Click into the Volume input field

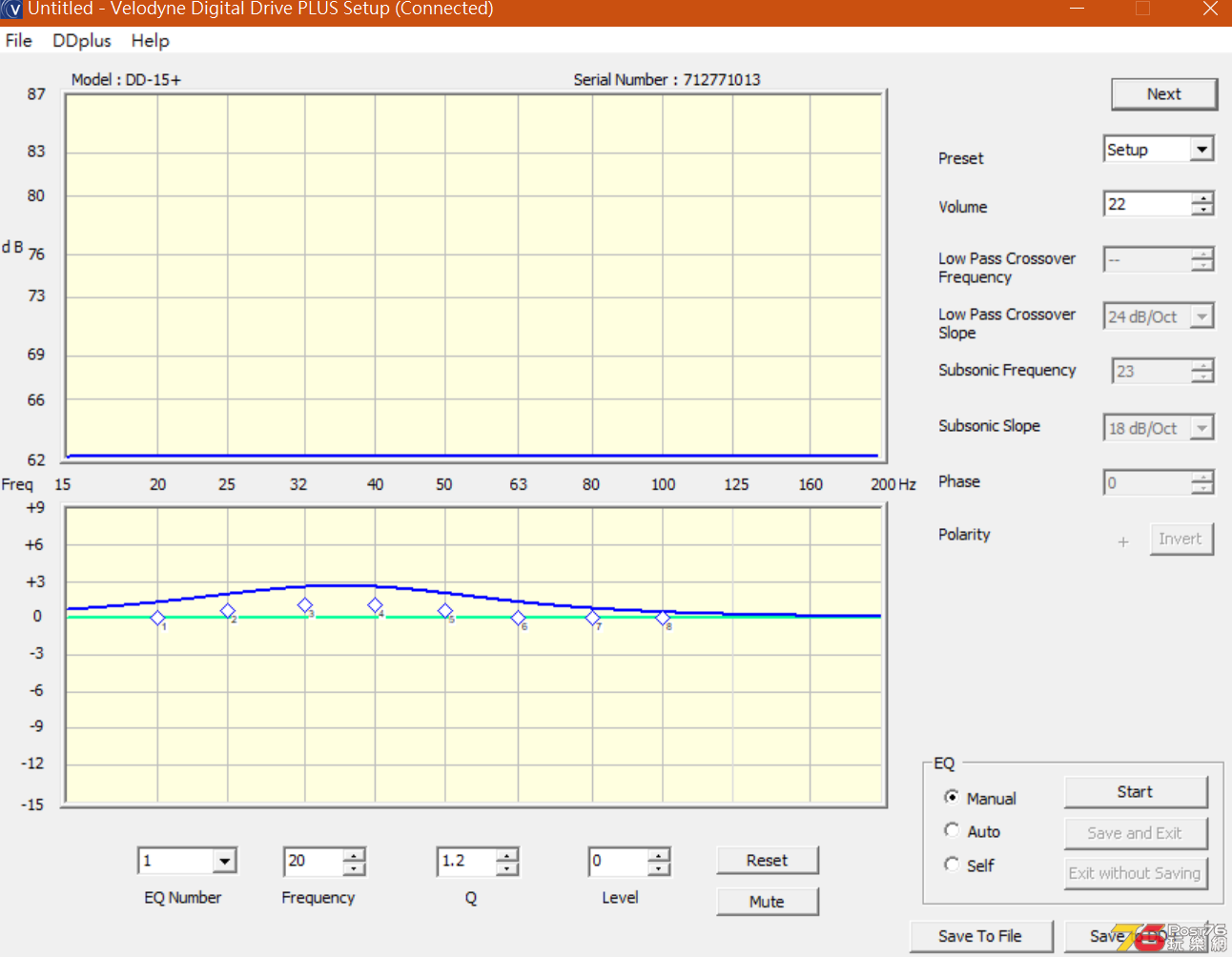click(x=1148, y=204)
